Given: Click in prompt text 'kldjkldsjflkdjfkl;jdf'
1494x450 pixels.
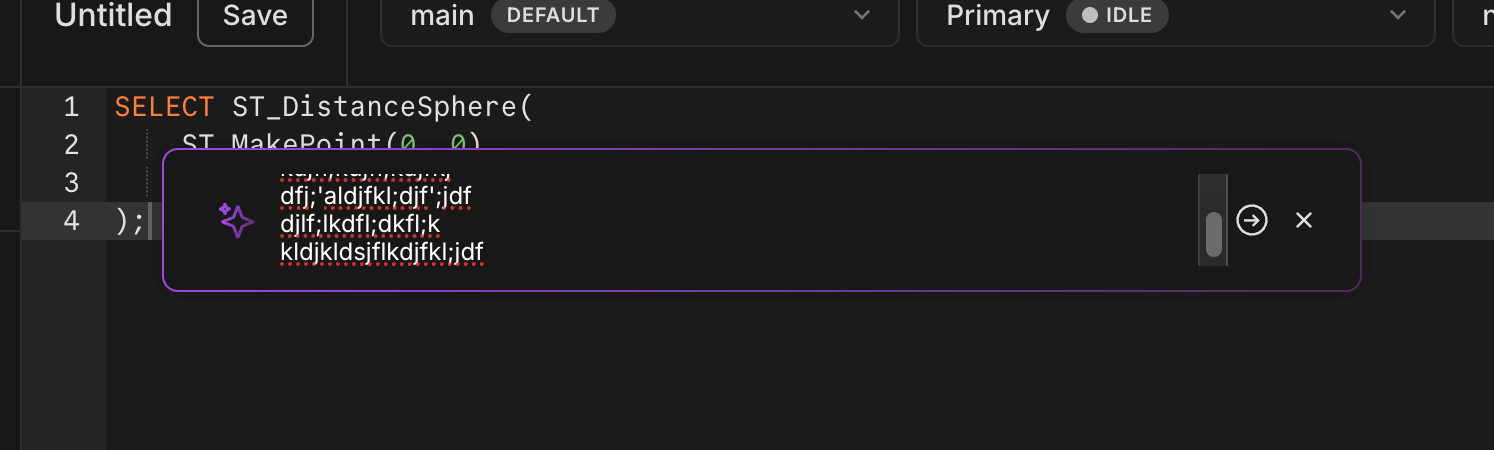Looking at the screenshot, I should pyautogui.click(x=382, y=253).
